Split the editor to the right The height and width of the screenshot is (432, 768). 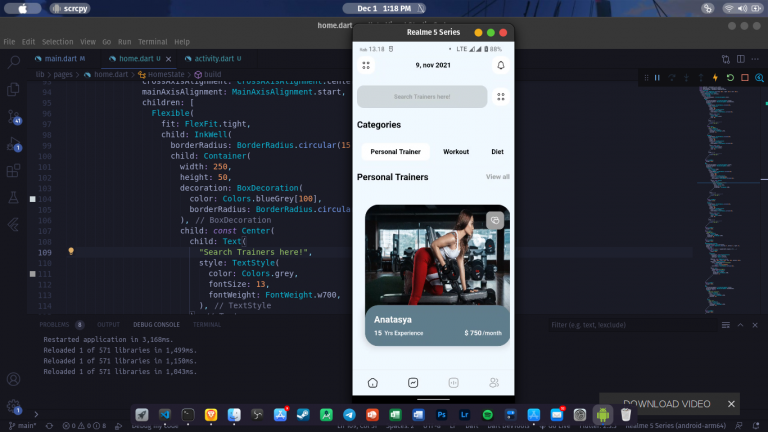point(741,59)
